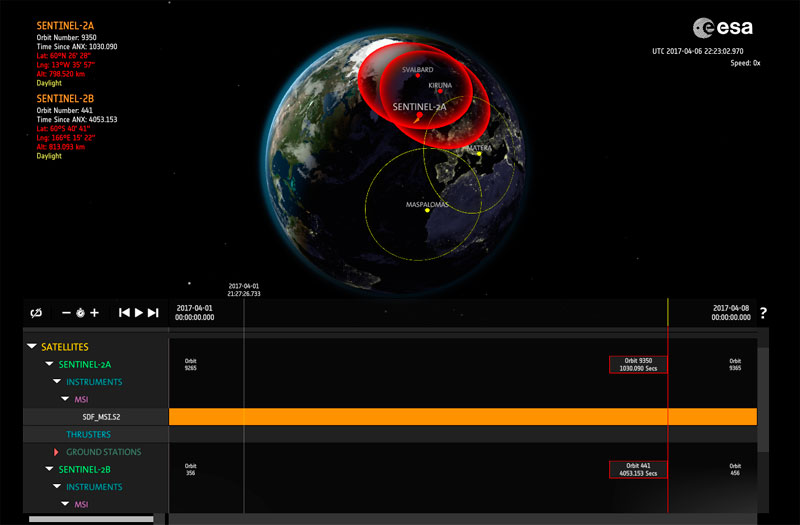This screenshot has width=800, height=525.
Task: Click the UTC 2017-04-06 timestamp
Action: pos(697,51)
